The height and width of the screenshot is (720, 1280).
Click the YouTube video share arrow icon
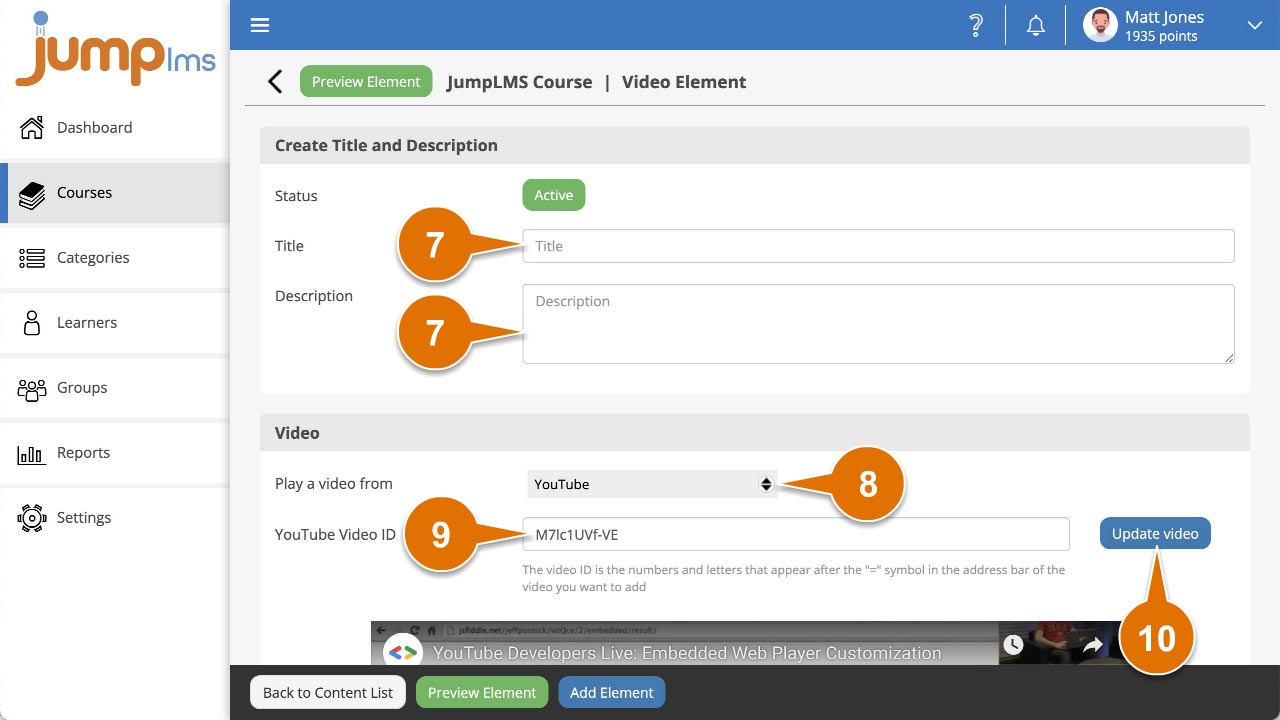coord(1092,645)
